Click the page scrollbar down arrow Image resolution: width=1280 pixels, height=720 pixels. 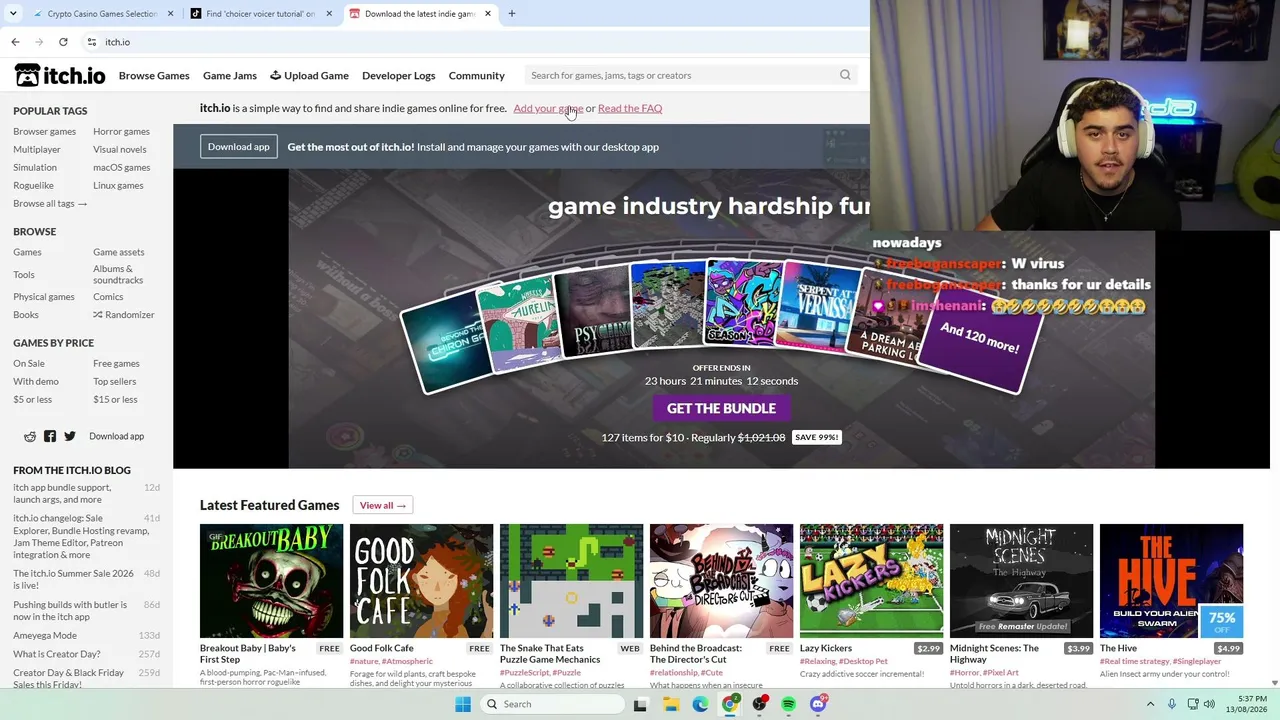coord(1274,683)
